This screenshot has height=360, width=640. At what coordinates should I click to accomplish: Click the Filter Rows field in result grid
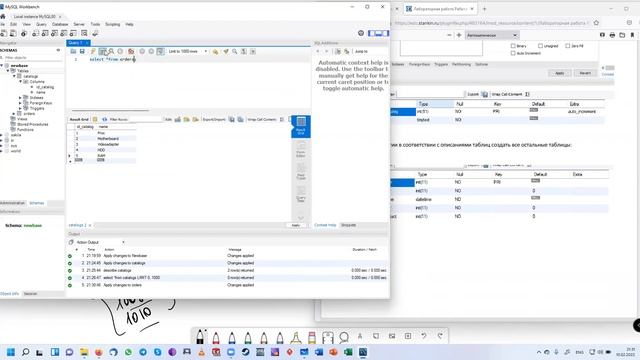click(x=145, y=119)
